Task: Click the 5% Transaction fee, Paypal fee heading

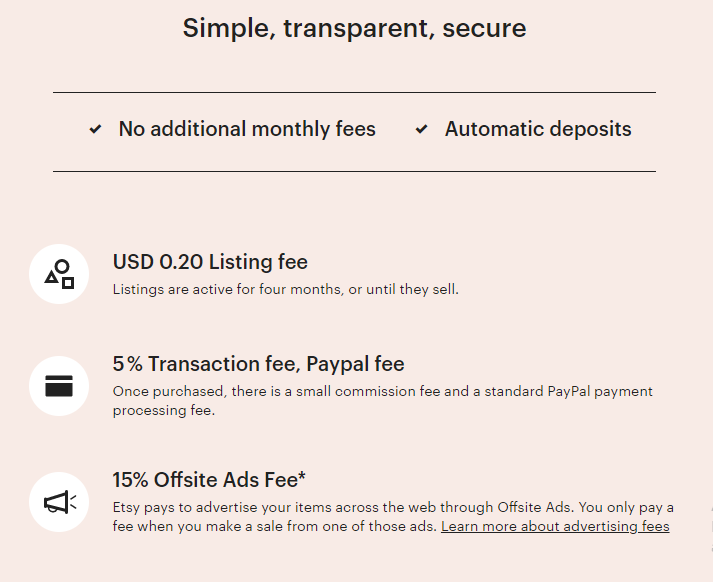Action: [x=258, y=364]
